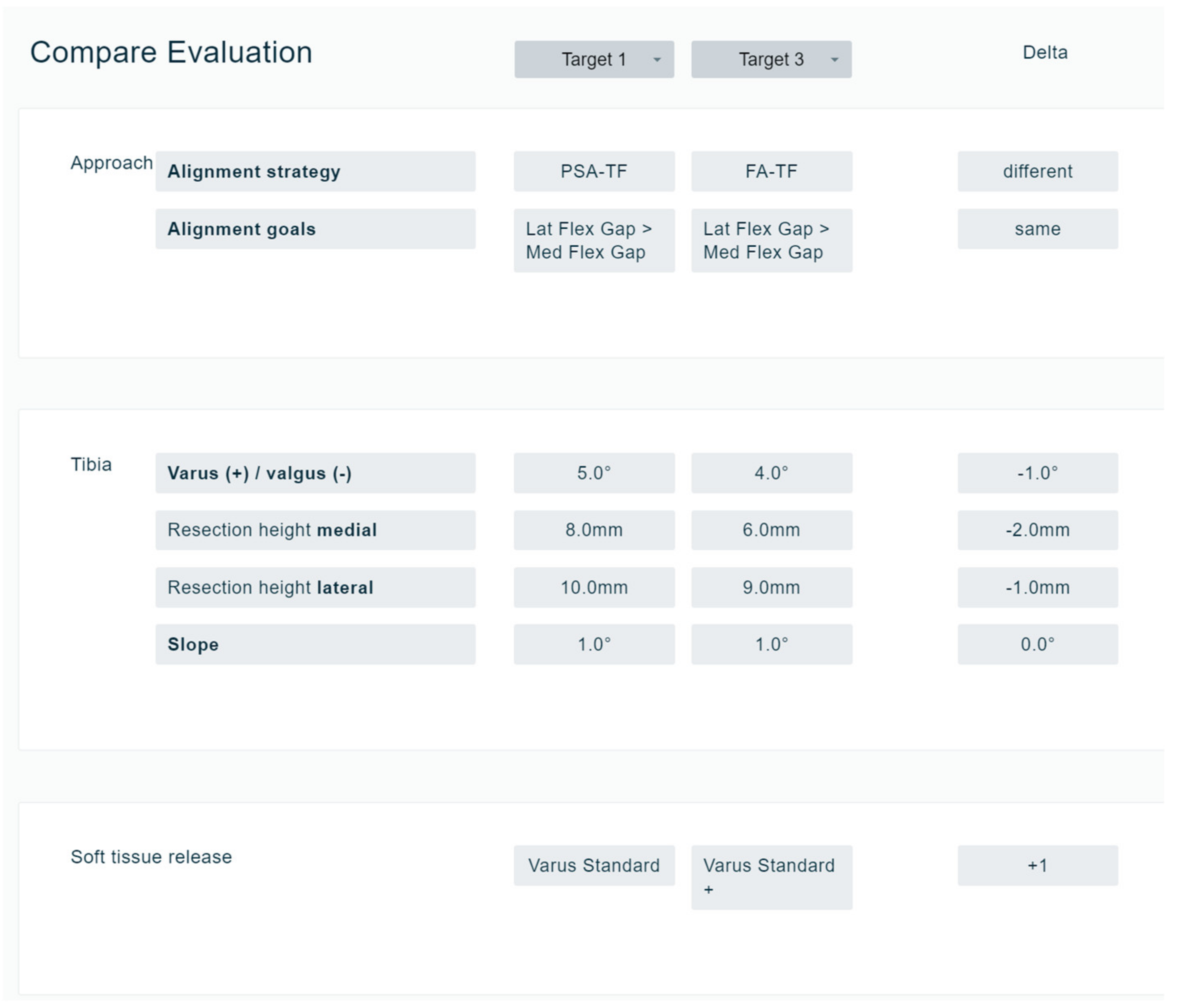Click the 'same' delta cell
The width and height of the screenshot is (1186, 1008).
1037,229
